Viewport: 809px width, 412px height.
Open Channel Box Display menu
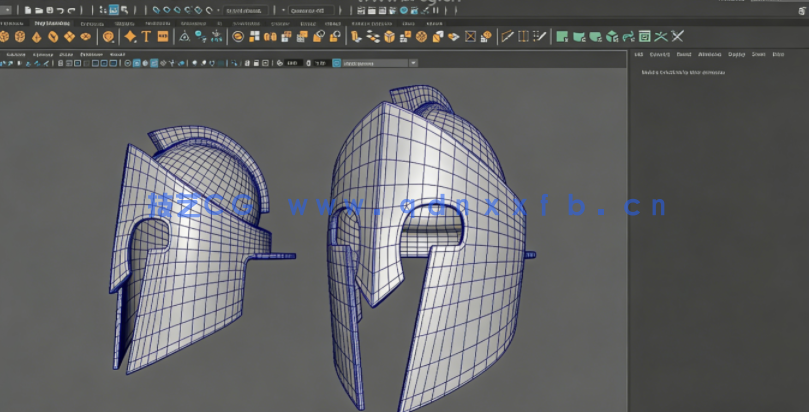tap(736, 55)
